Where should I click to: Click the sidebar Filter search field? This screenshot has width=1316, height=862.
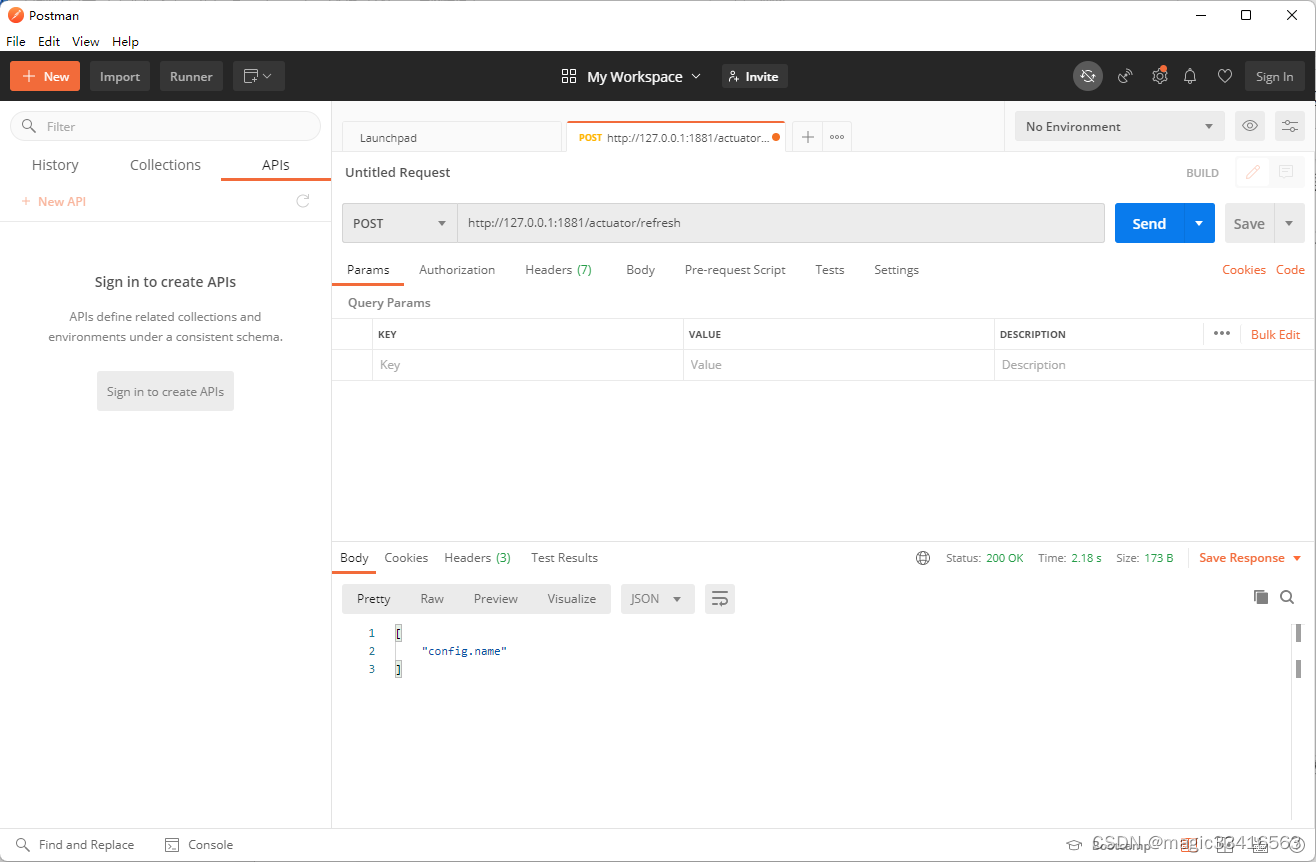tap(165, 126)
